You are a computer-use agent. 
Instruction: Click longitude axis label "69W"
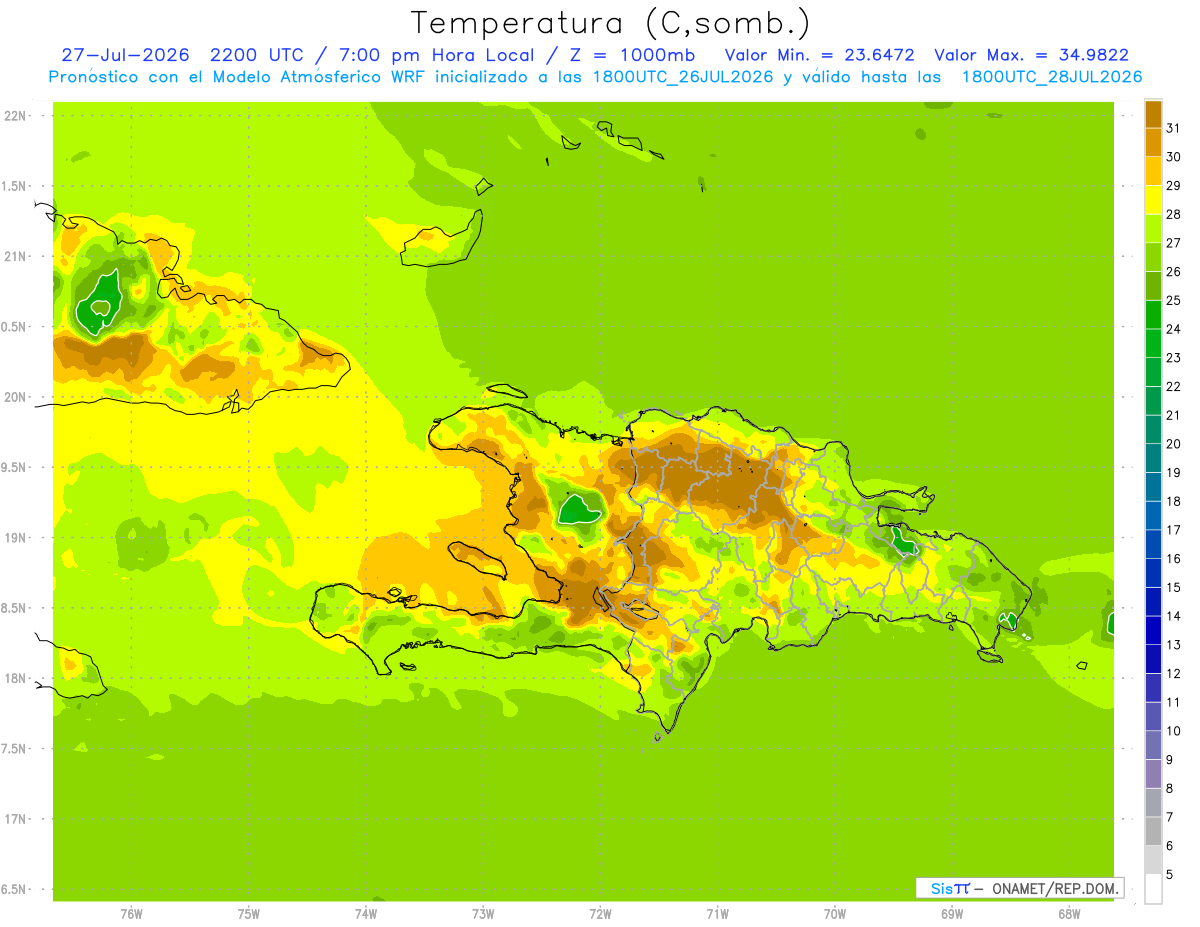(951, 914)
